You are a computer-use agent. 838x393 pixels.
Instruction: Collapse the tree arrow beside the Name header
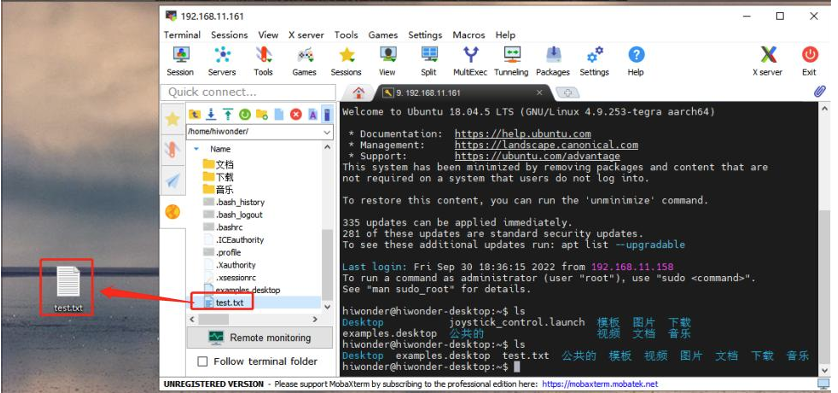[x=196, y=149]
